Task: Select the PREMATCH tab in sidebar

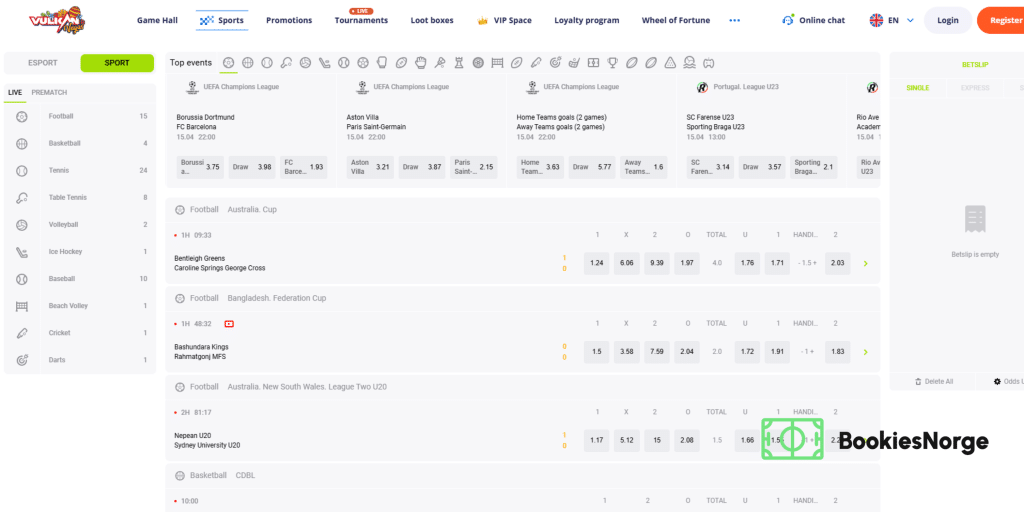Action: click(49, 93)
